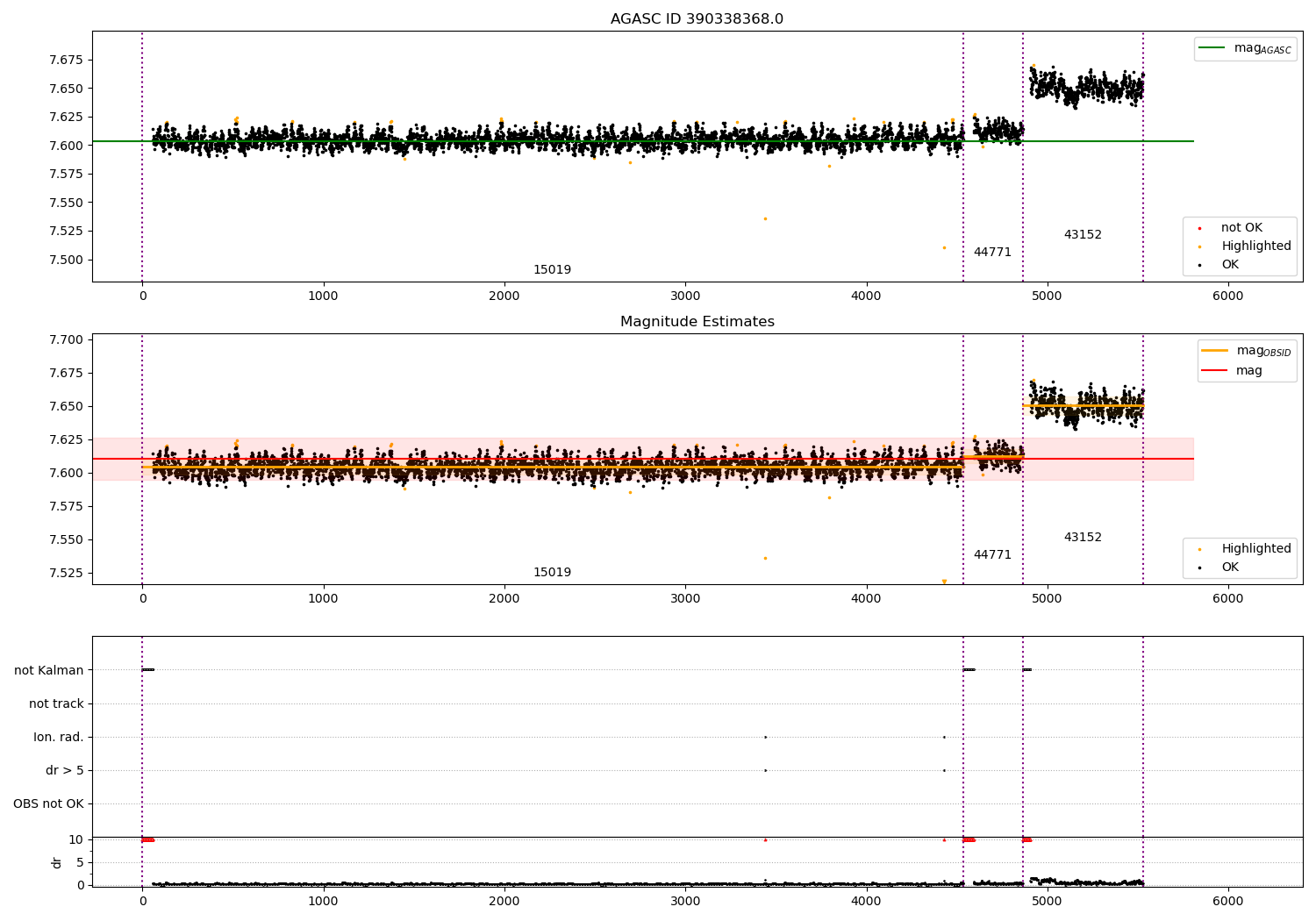Image resolution: width=1316 pixels, height=921 pixels.
Task: Click the 7.500 y-axis tick label
Action: tap(66, 260)
